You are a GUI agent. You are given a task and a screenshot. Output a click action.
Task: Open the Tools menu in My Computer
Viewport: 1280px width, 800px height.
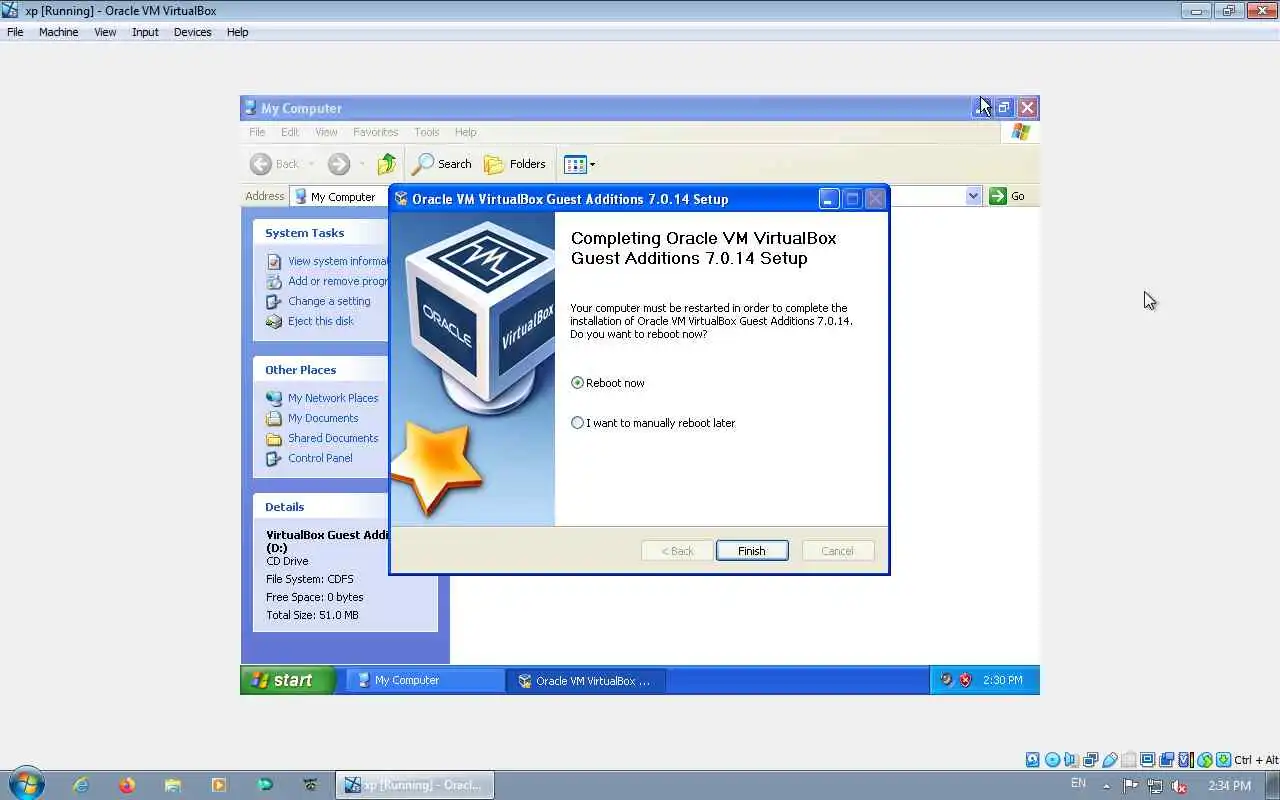tap(427, 132)
